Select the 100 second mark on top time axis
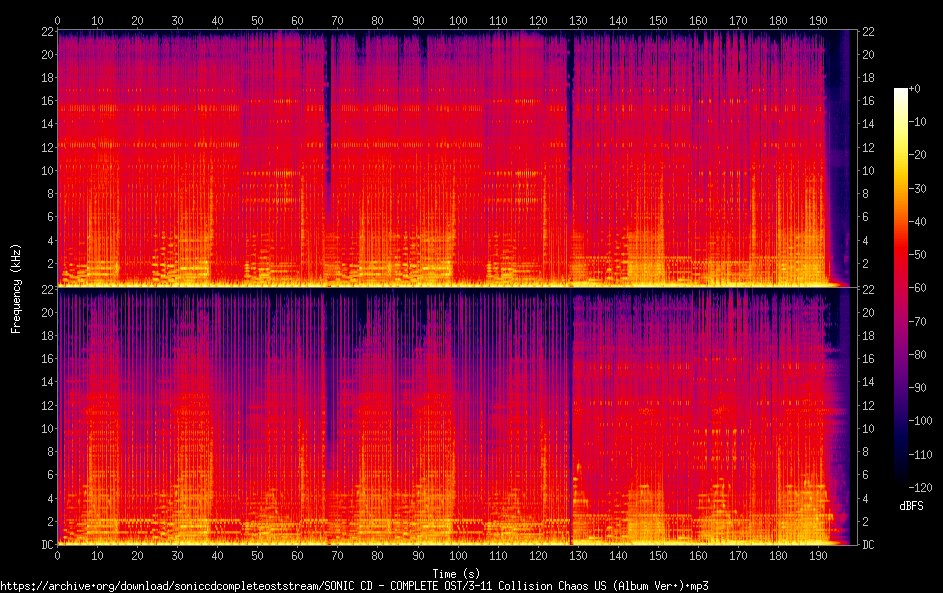Viewport: 943px width, 593px height. (458, 20)
